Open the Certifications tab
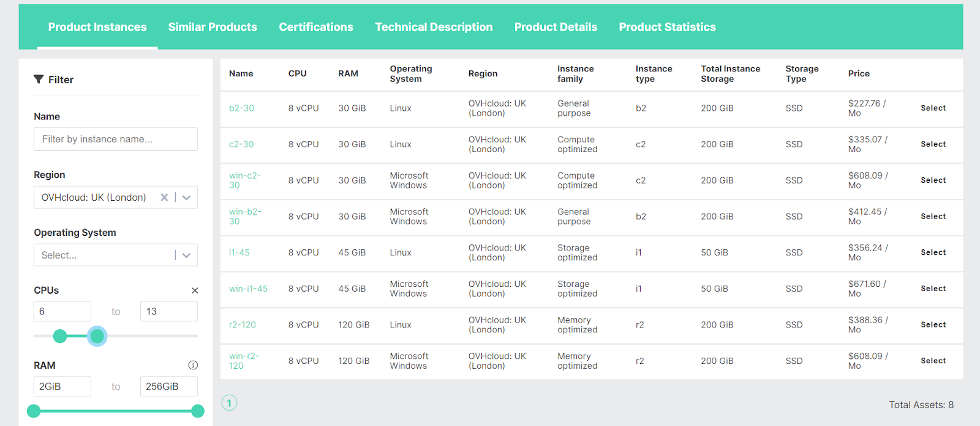 click(316, 27)
